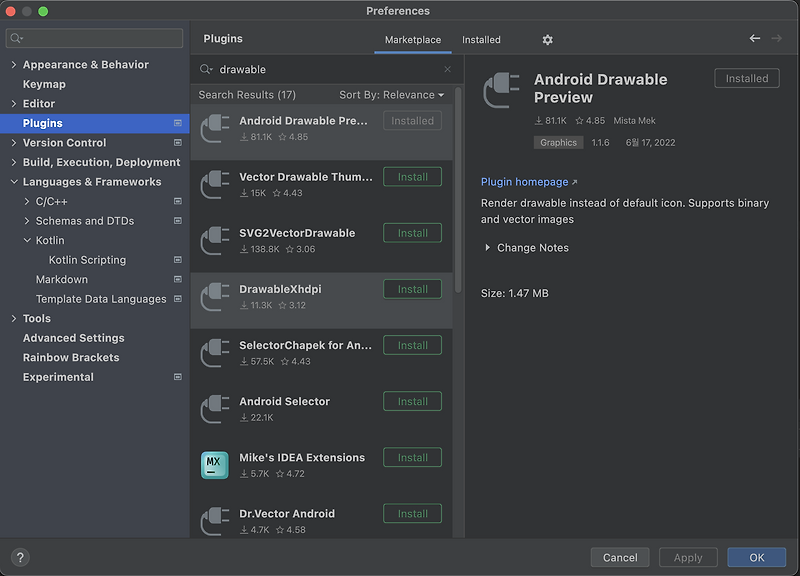Click the Mike's IDEA Extensions plugin icon
The image size is (800, 576).
pyautogui.click(x=215, y=465)
